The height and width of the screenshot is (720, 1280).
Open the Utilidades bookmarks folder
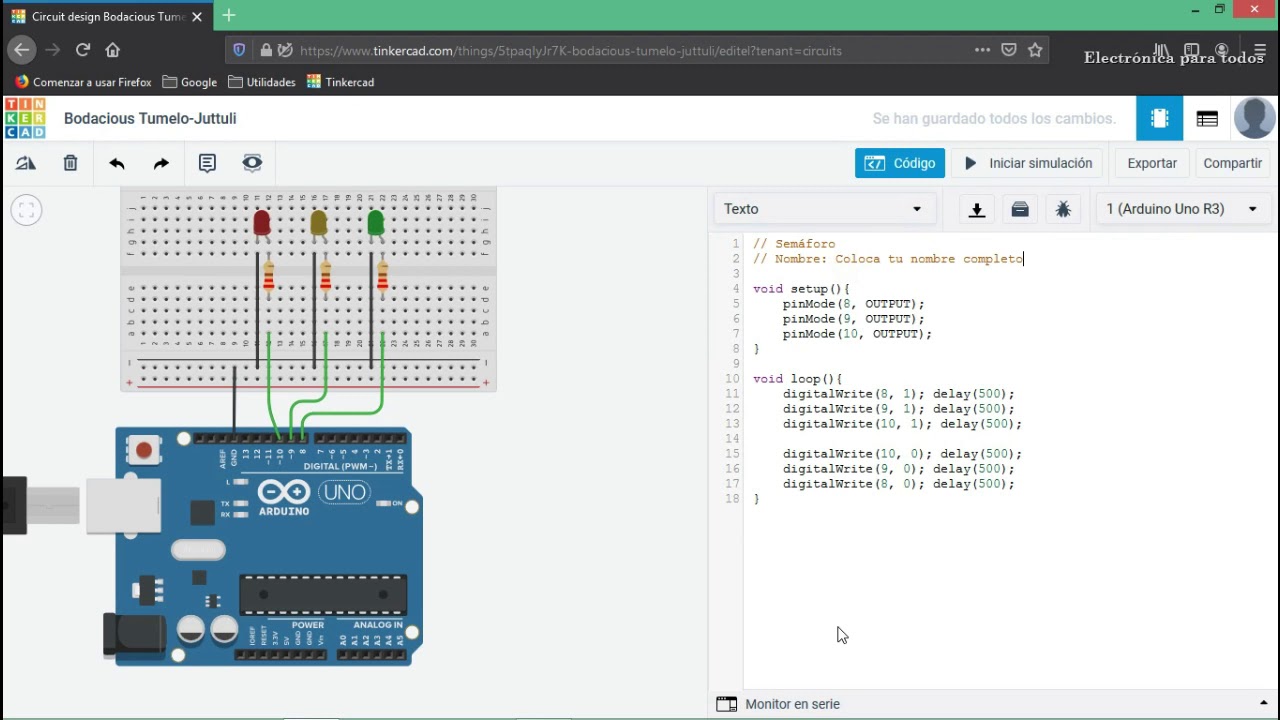click(x=262, y=82)
